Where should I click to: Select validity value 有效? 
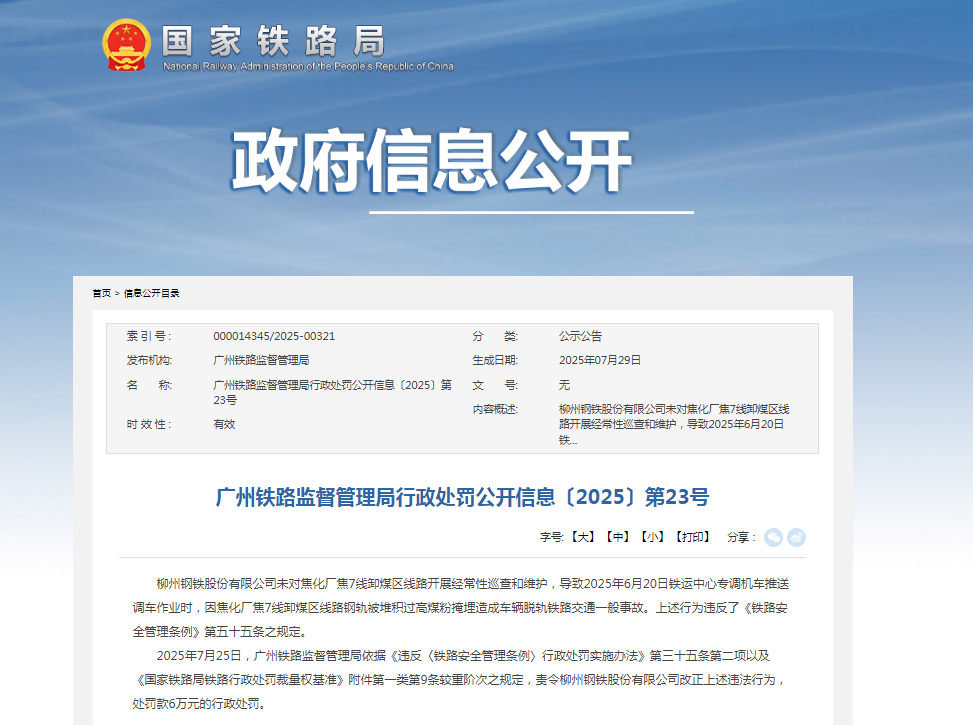click(224, 425)
